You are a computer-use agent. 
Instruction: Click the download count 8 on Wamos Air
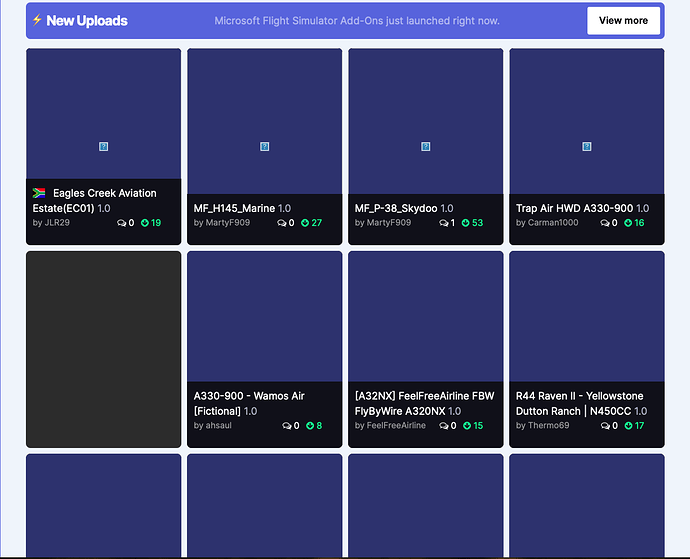point(319,426)
